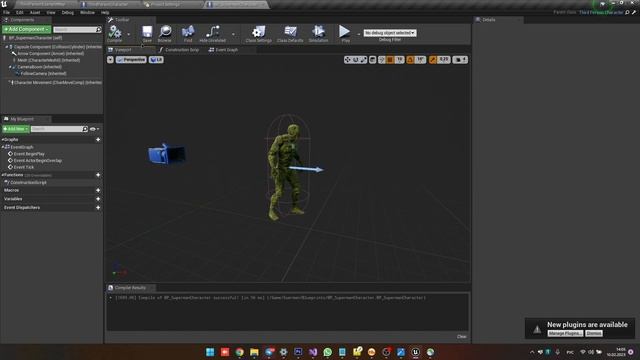
Task: Select Arrow Component in components tree
Action: (51, 53)
